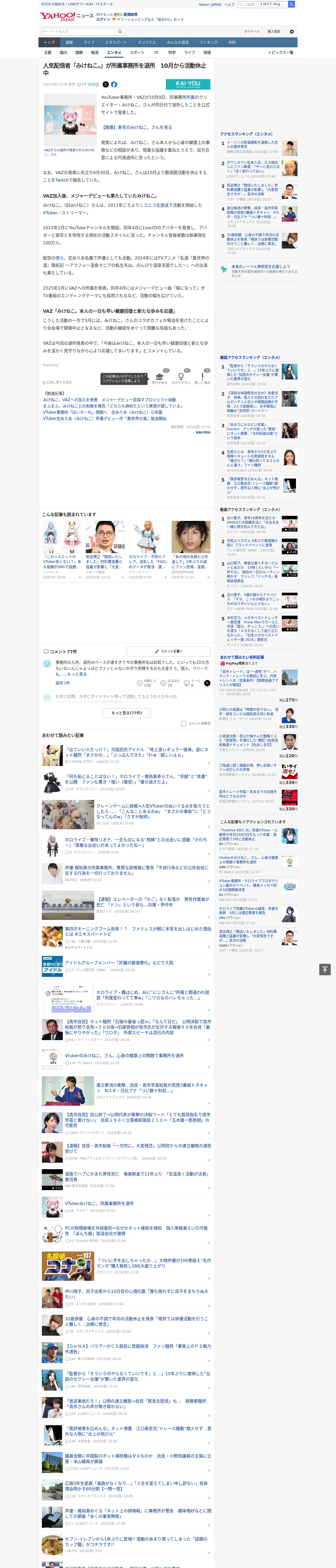Click the blue web search magnifier button

click(x=292, y=4)
